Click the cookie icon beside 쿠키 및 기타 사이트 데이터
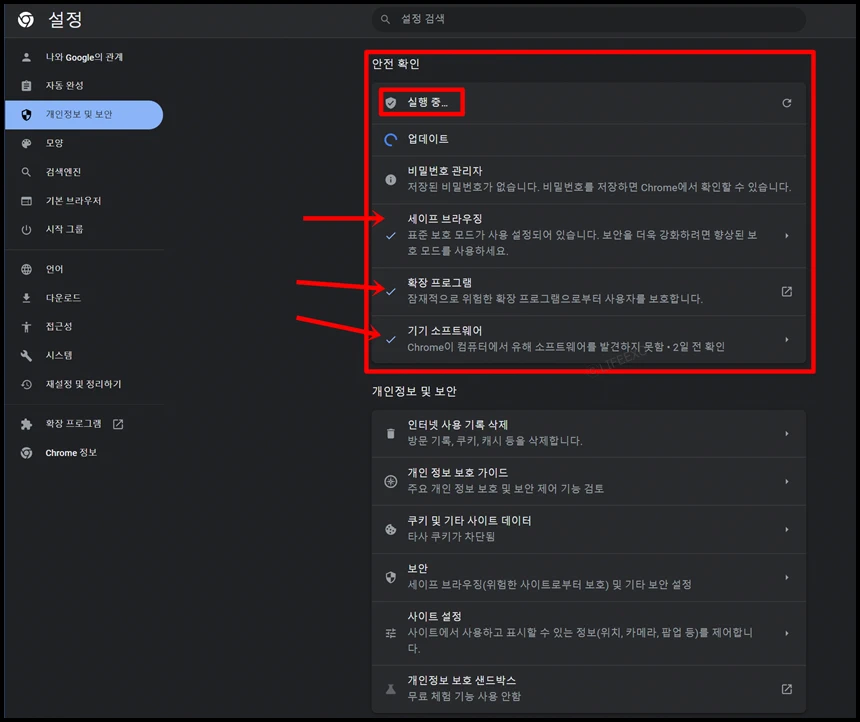860x722 pixels. coord(391,529)
